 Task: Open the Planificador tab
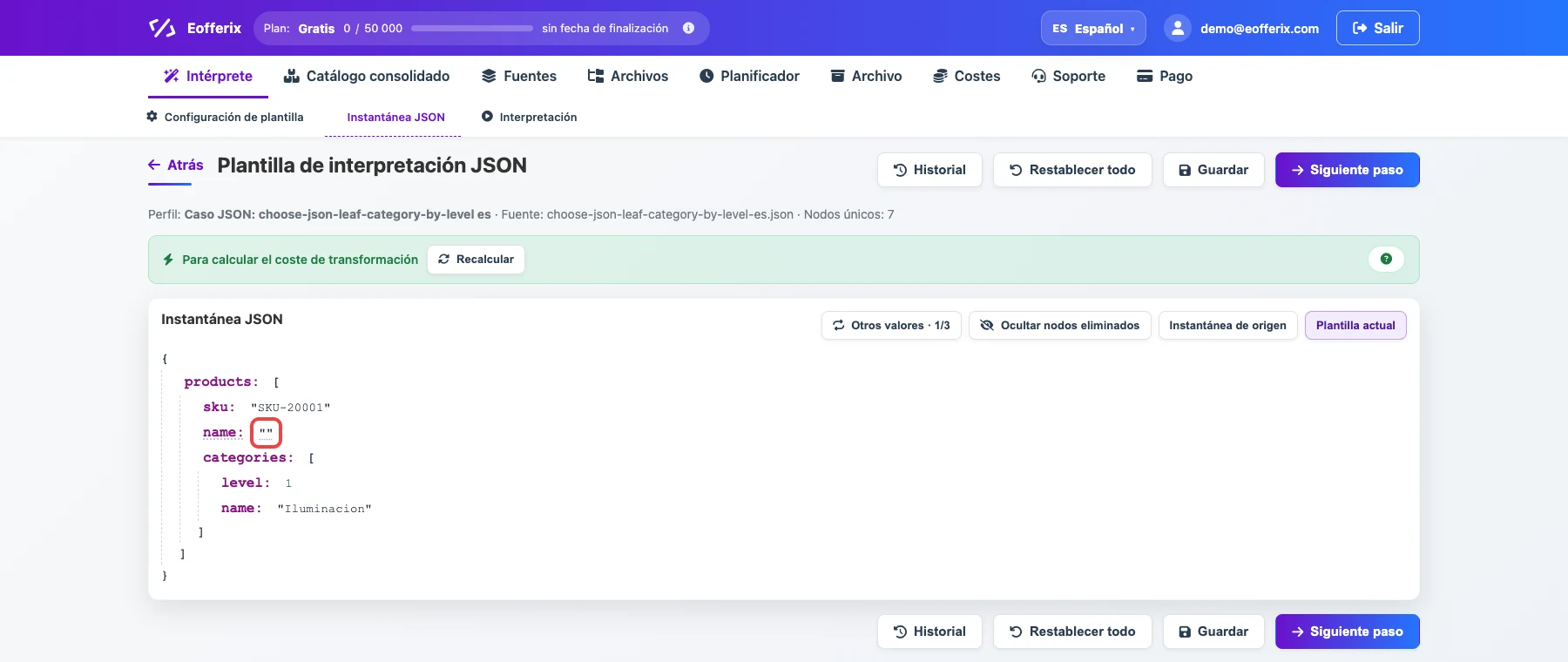click(749, 76)
